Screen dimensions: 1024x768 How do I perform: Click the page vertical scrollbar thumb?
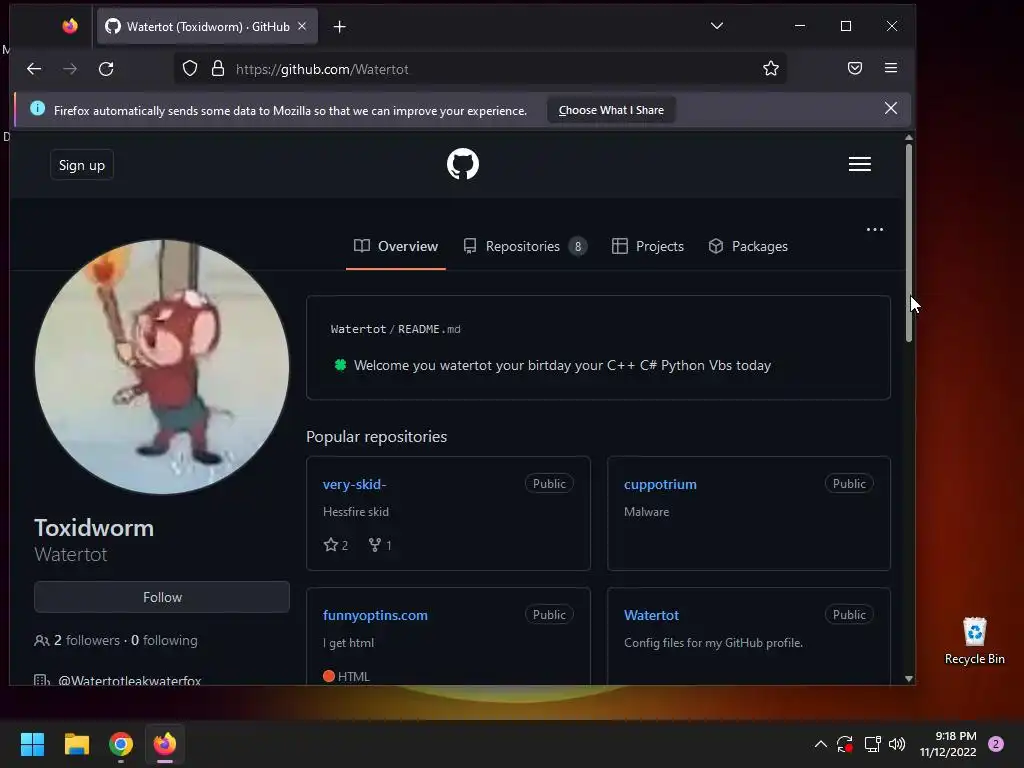click(x=908, y=242)
